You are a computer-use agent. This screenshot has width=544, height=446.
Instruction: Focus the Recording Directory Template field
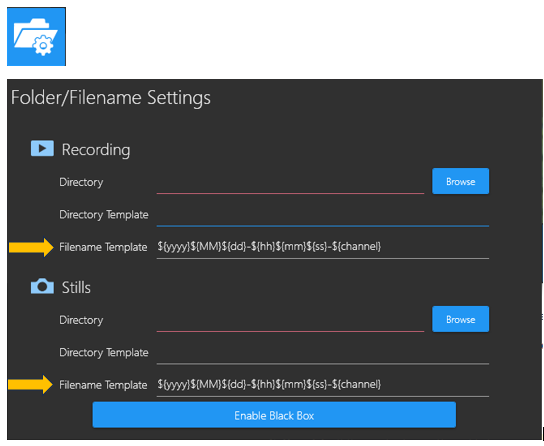click(323, 215)
